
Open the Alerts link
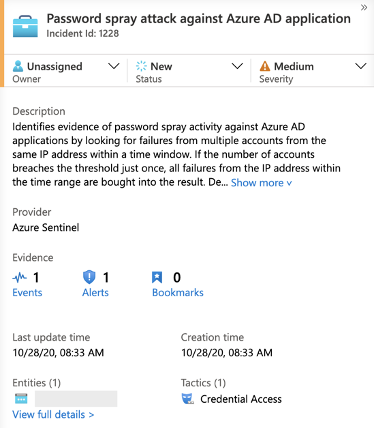click(95, 292)
